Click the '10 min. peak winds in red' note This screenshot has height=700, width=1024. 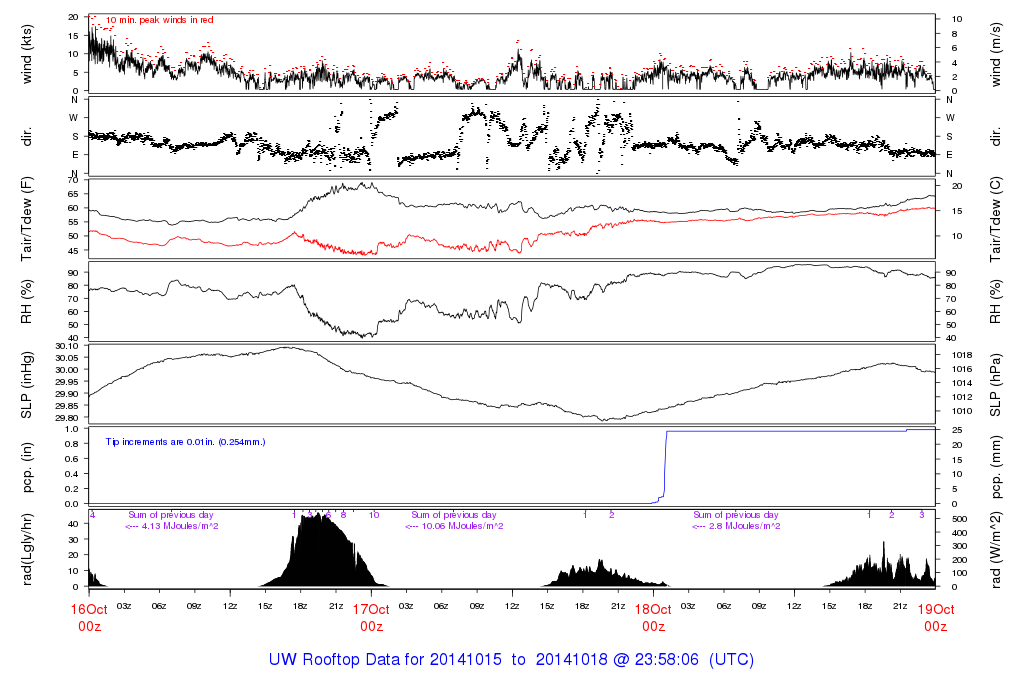[x=159, y=20]
